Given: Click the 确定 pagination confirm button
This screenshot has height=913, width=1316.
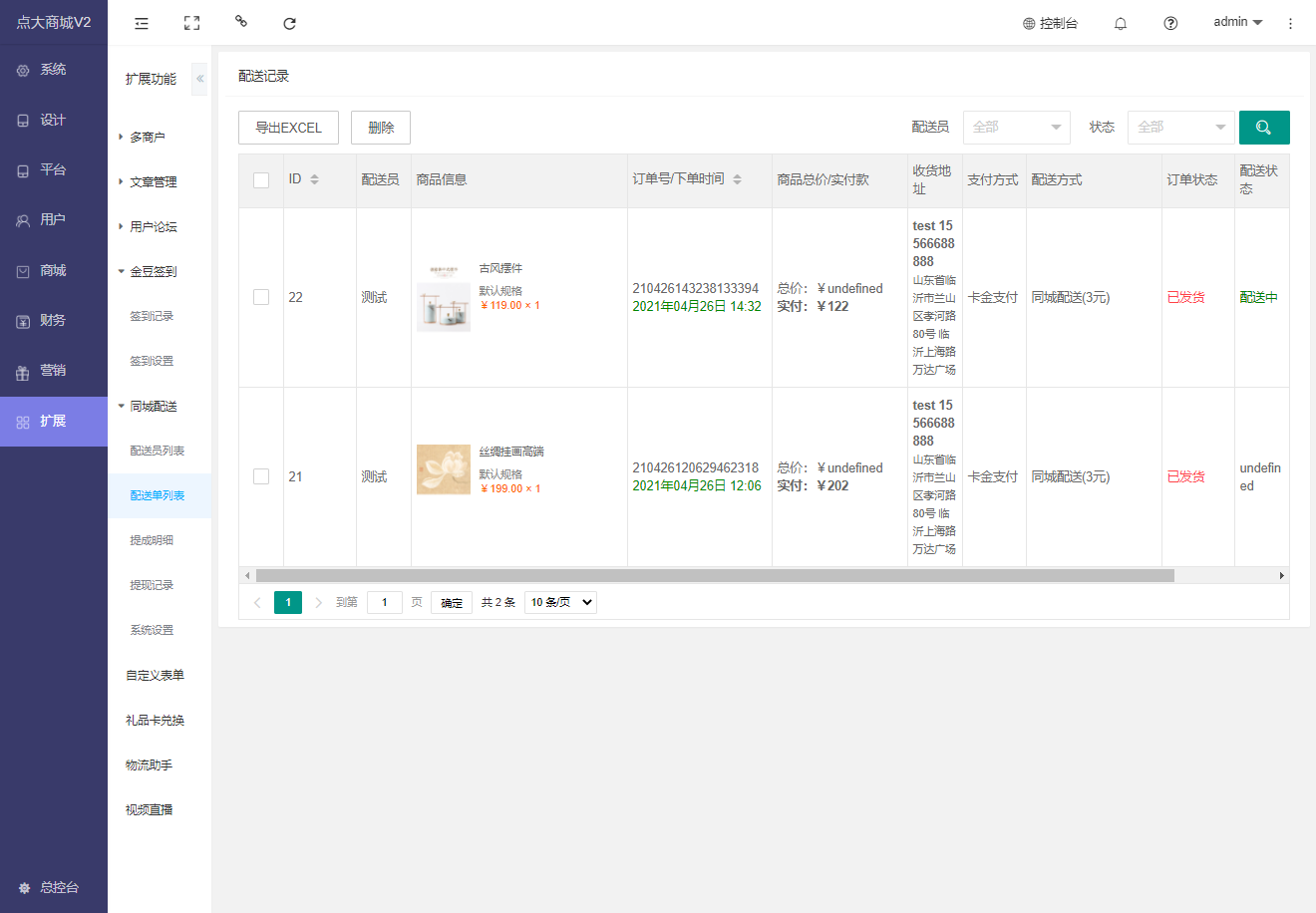Looking at the screenshot, I should 452,602.
